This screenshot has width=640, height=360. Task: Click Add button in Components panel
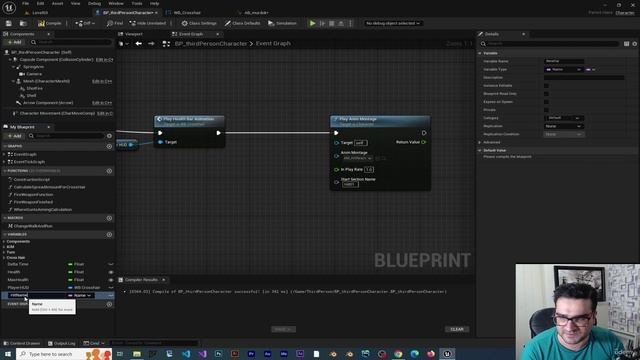(14, 42)
